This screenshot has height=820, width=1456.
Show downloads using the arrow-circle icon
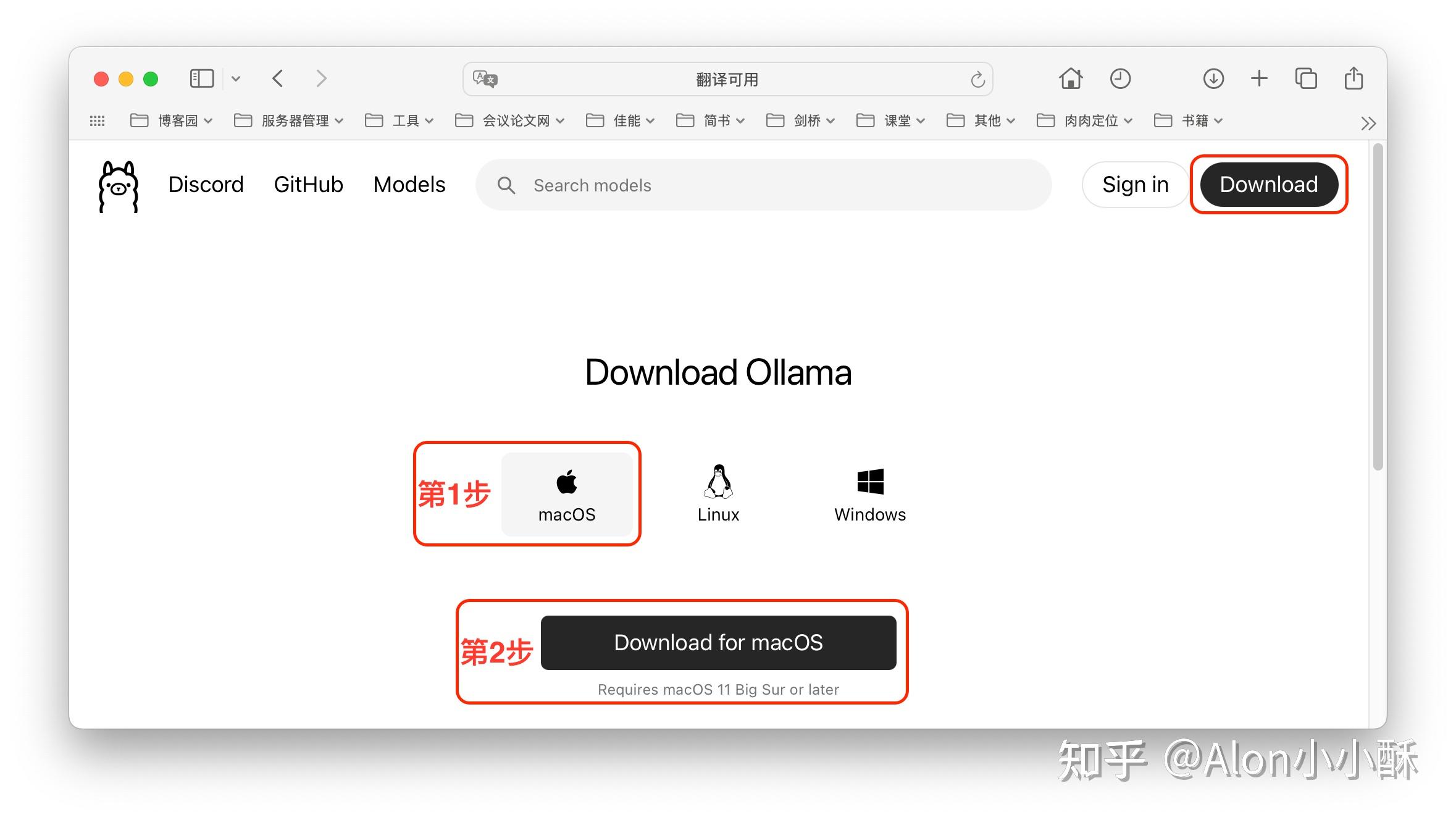[1213, 78]
